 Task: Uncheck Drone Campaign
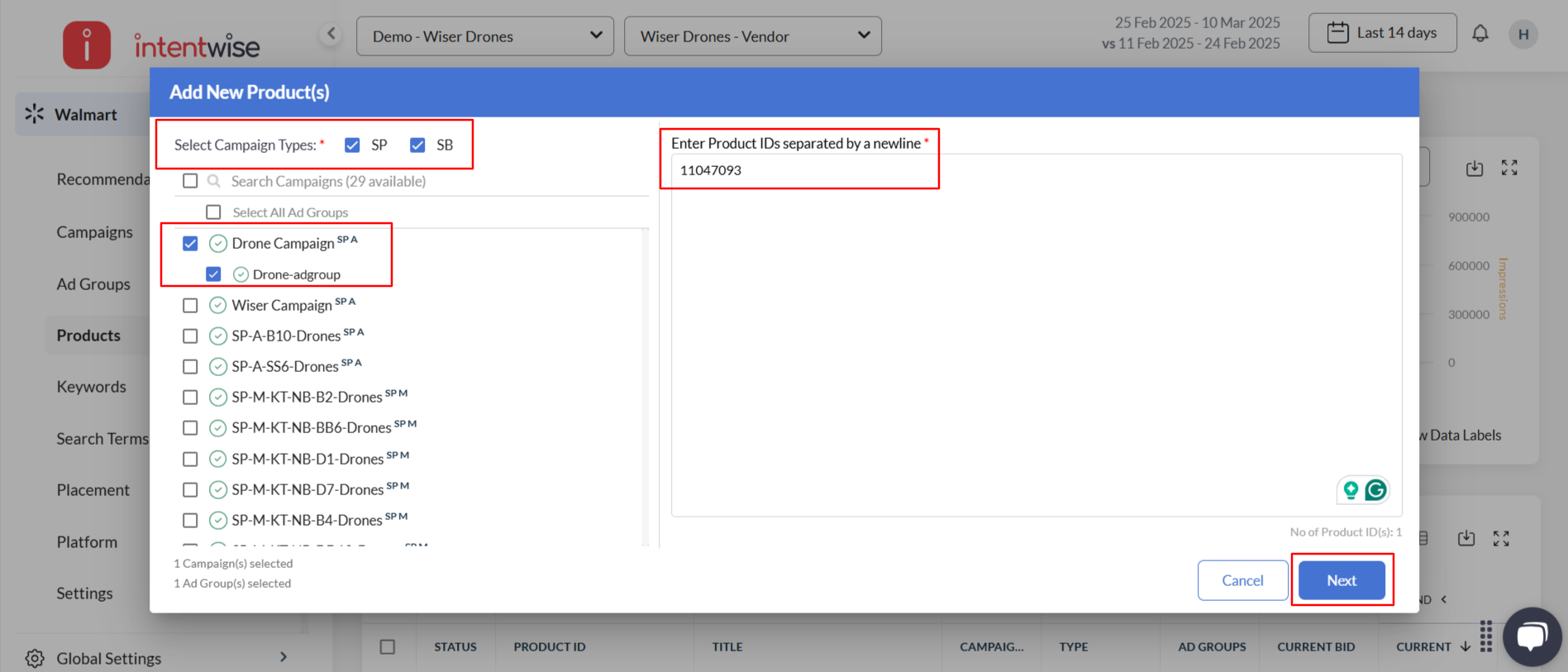[190, 243]
